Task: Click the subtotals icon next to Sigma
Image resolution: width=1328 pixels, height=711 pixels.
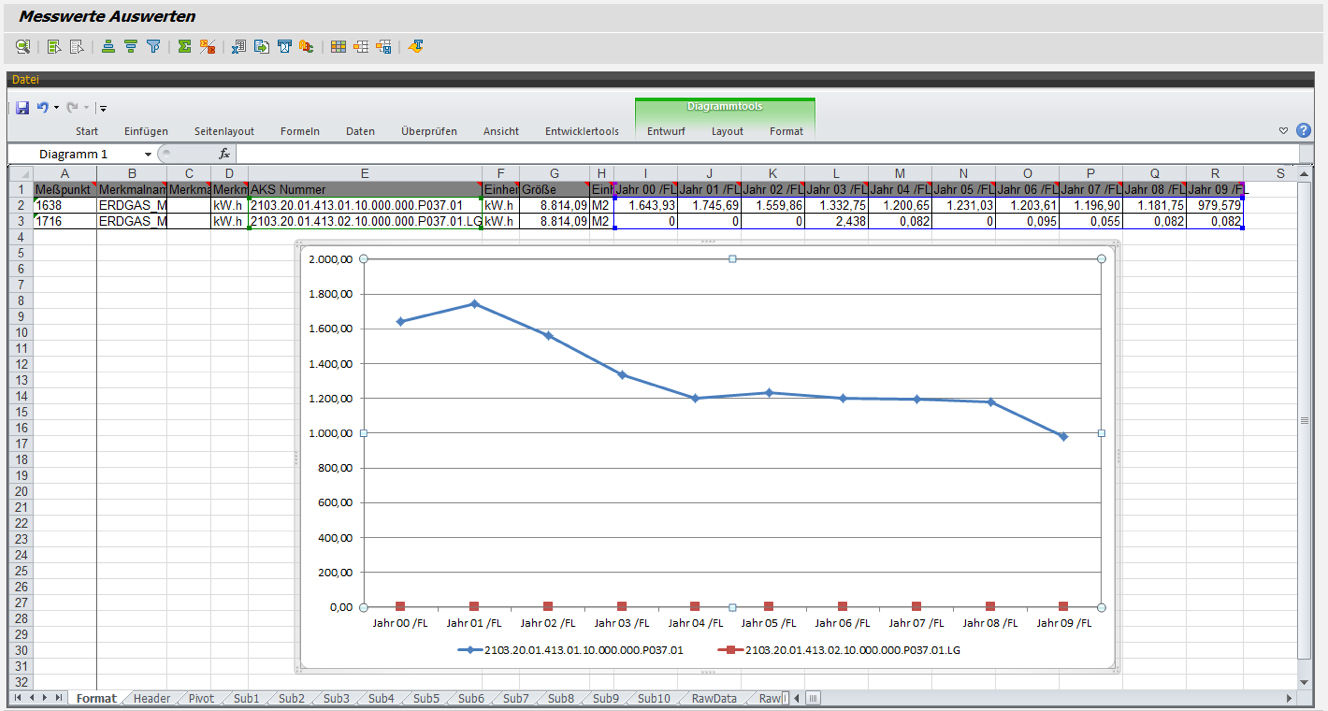Action: [x=207, y=46]
